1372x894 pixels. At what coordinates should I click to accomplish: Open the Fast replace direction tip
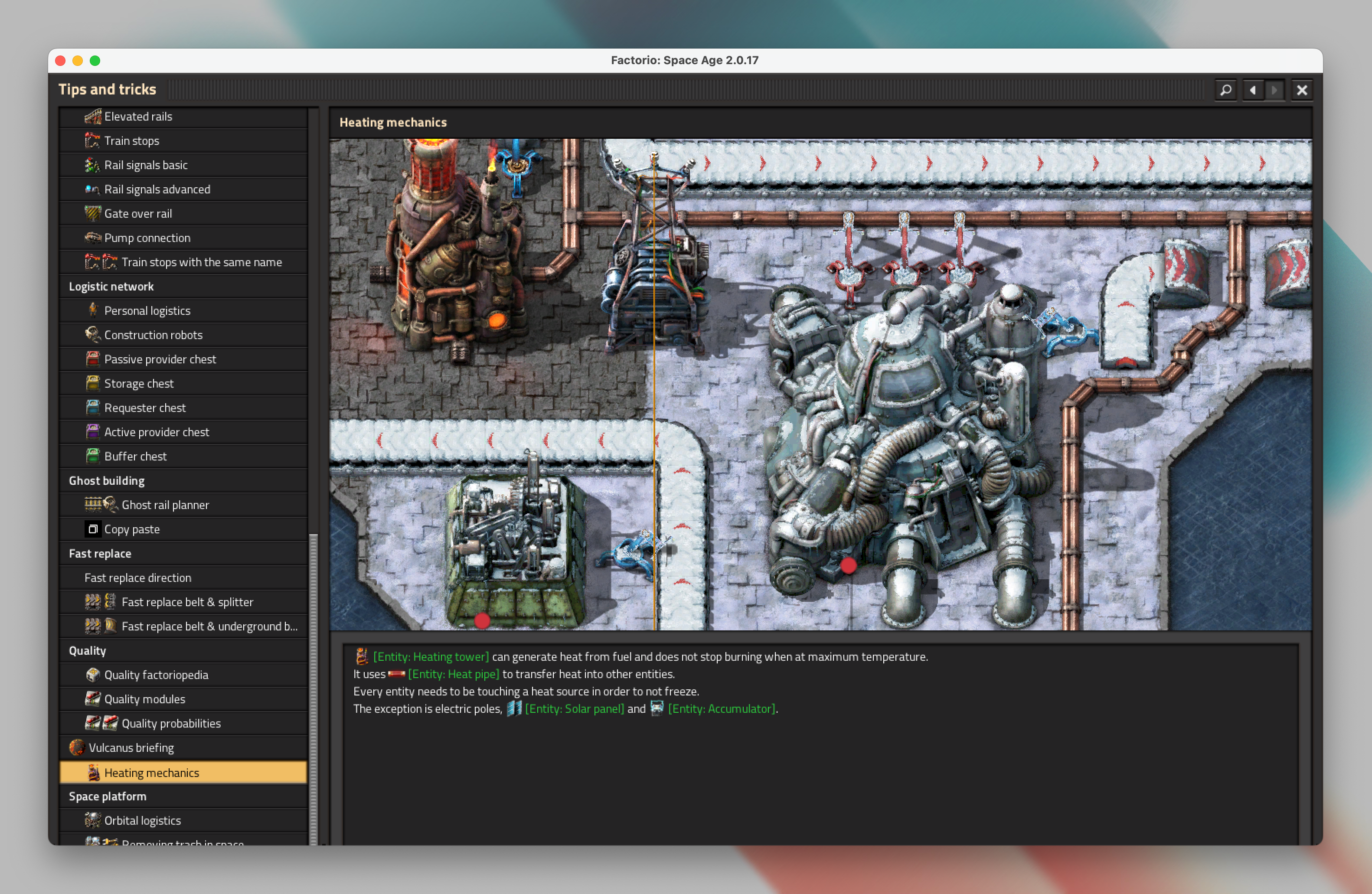coord(183,578)
